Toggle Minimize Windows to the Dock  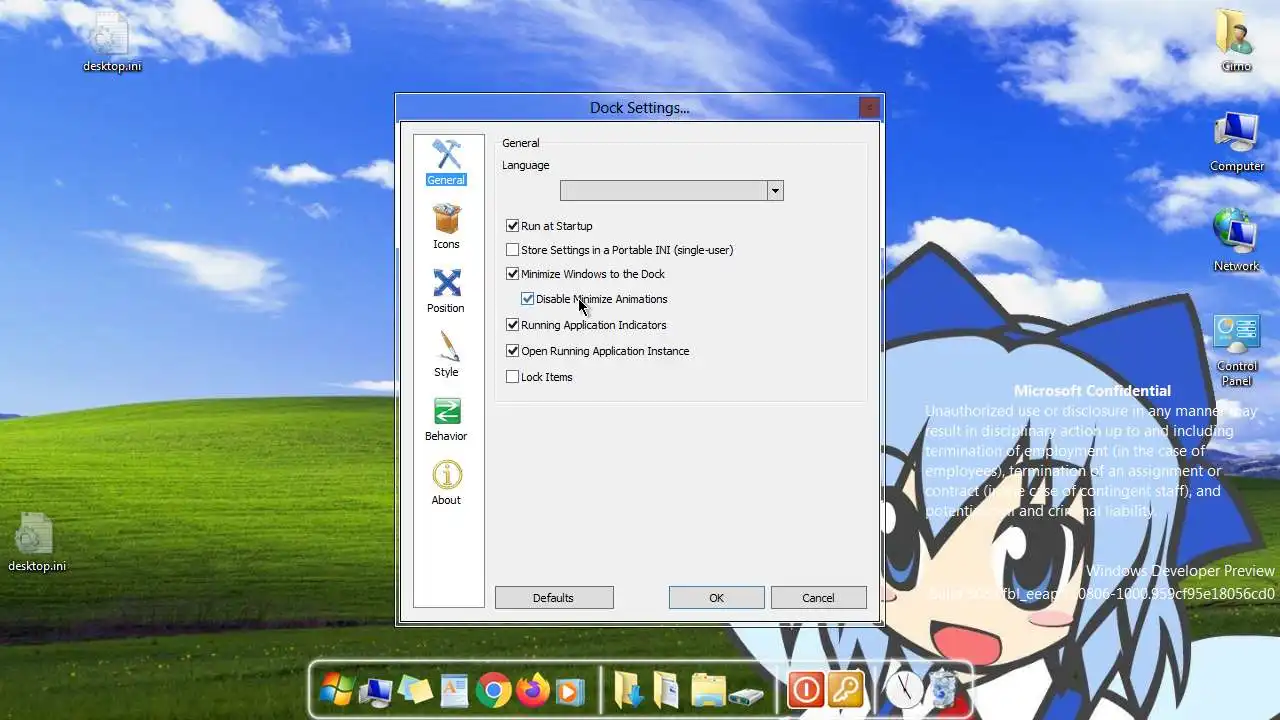[x=513, y=274]
